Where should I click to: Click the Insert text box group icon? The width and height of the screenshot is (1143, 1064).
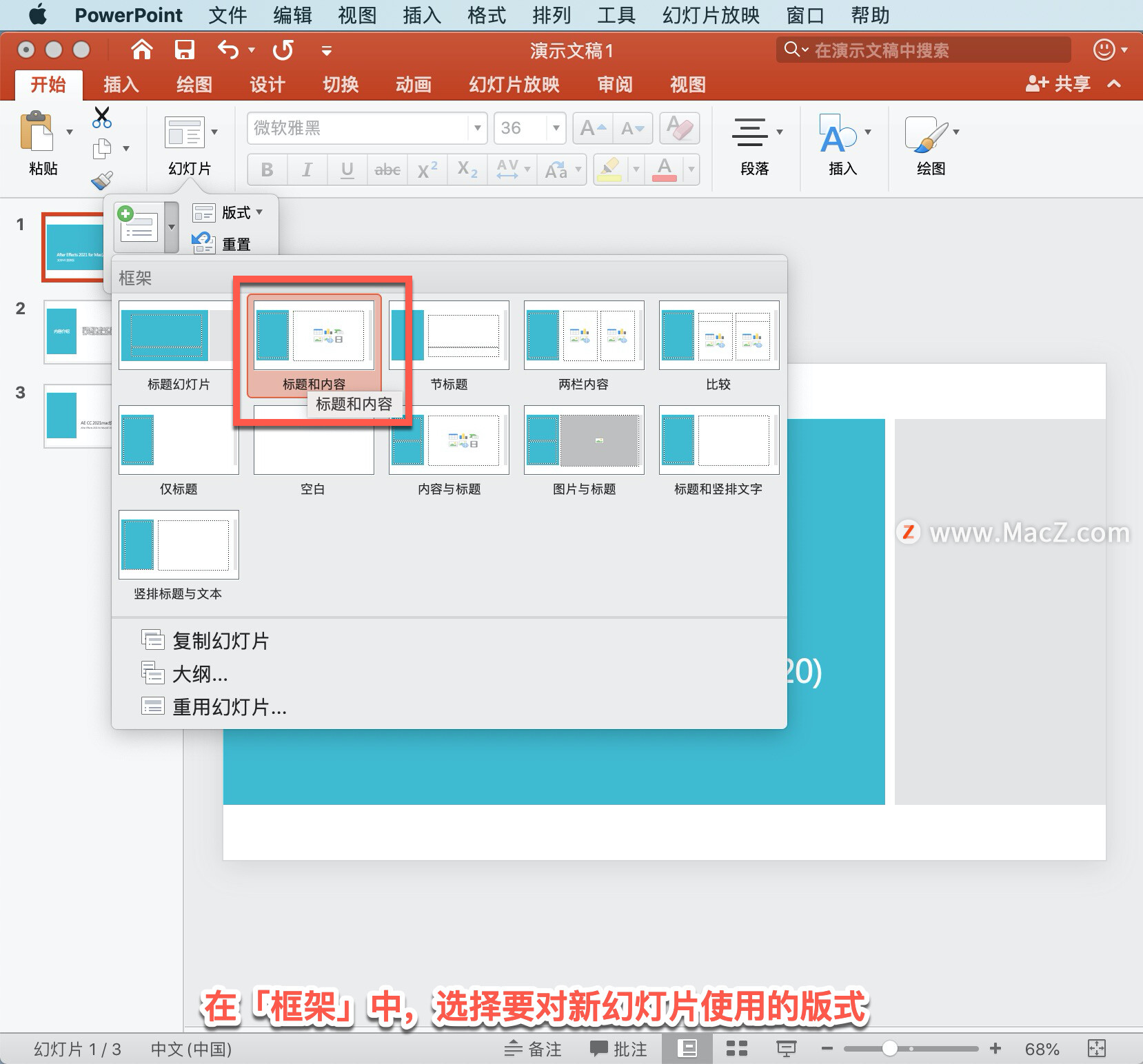[x=838, y=134]
